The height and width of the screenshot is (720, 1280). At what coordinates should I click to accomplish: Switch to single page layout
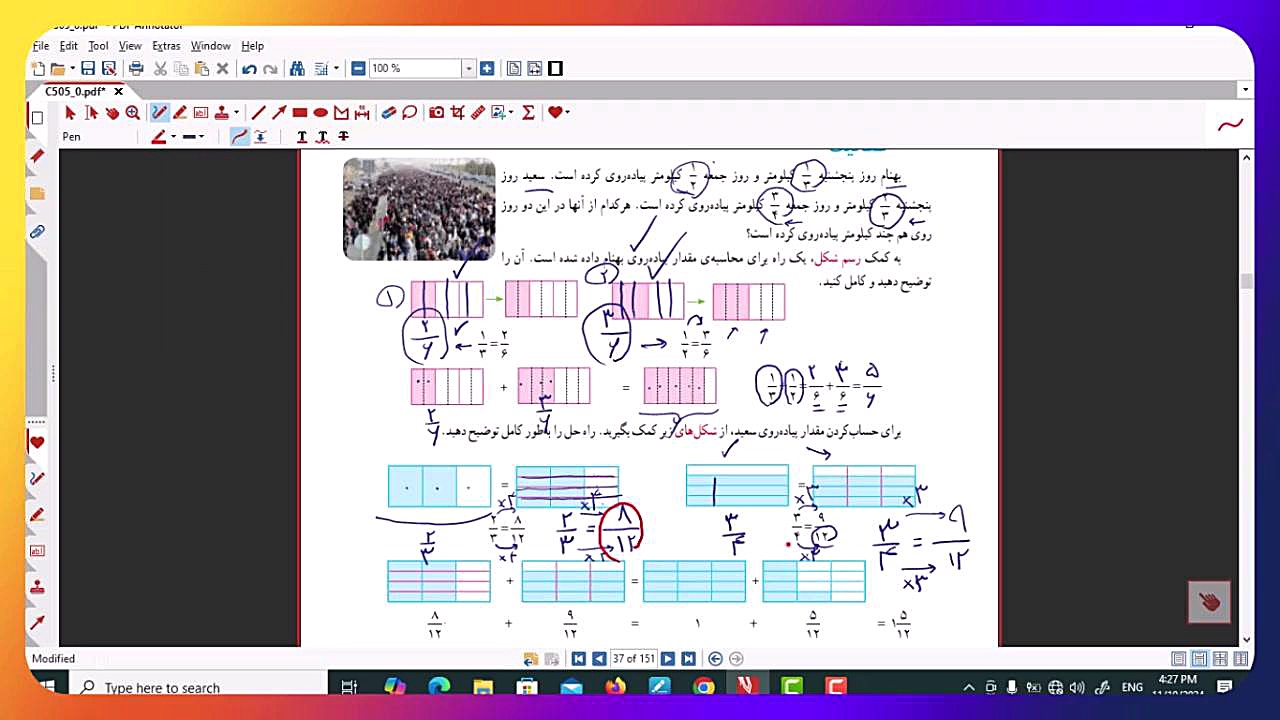coord(1179,659)
